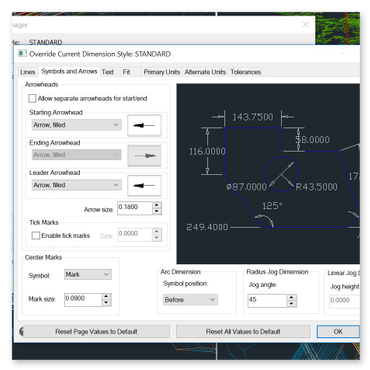Screen dimensions: 370x370
Task: Close the Dimension Style Manager window behind
Action: tap(306, 24)
